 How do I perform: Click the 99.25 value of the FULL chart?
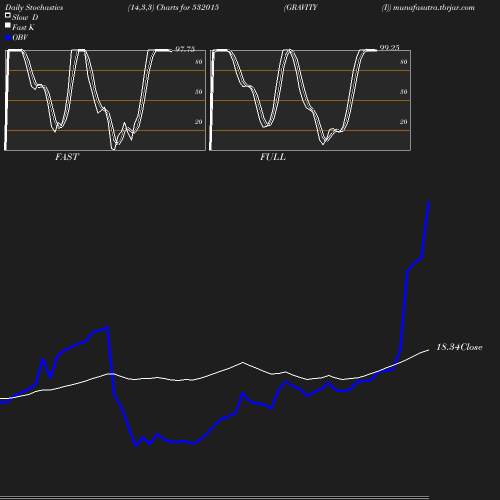point(389,48)
